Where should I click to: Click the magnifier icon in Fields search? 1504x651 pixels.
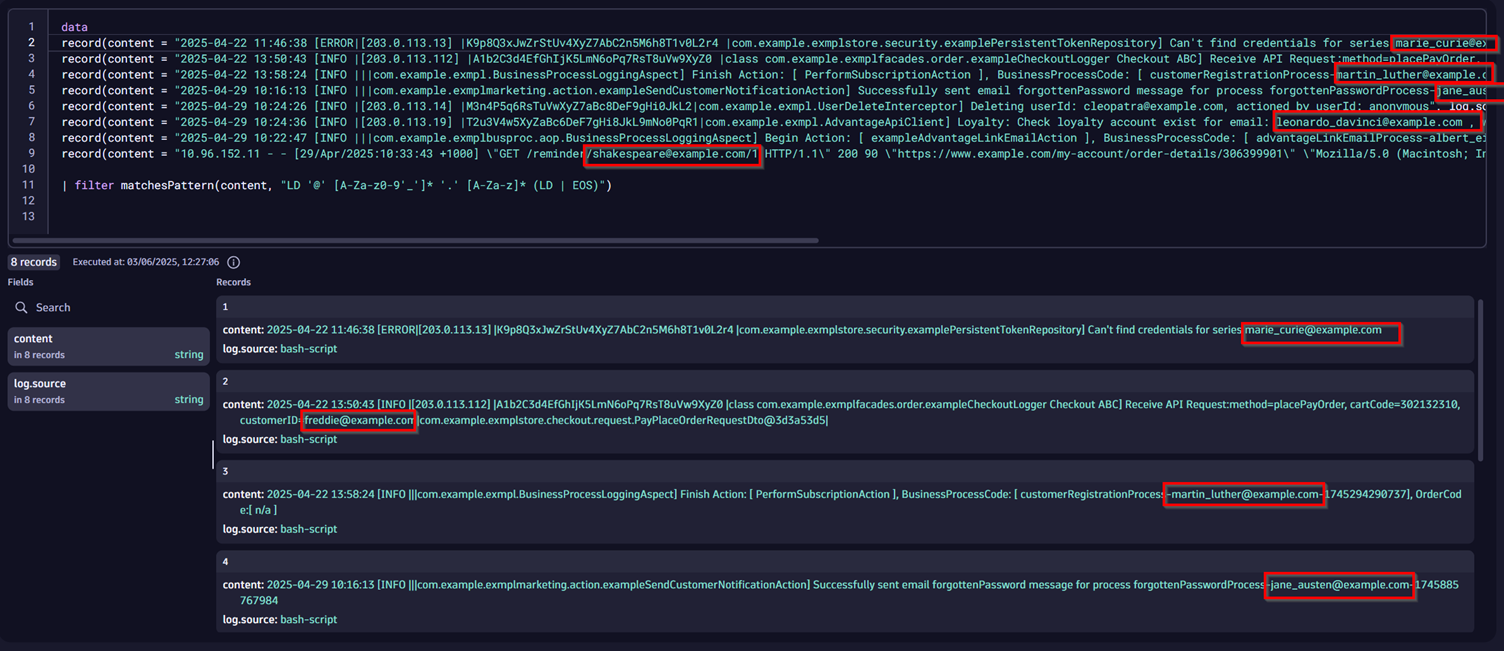point(21,308)
